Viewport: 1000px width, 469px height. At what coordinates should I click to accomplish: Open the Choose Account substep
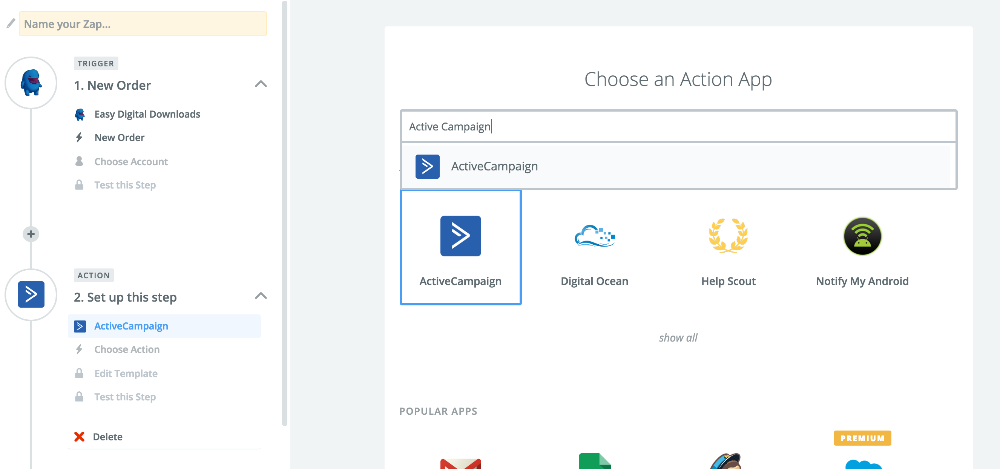[131, 161]
